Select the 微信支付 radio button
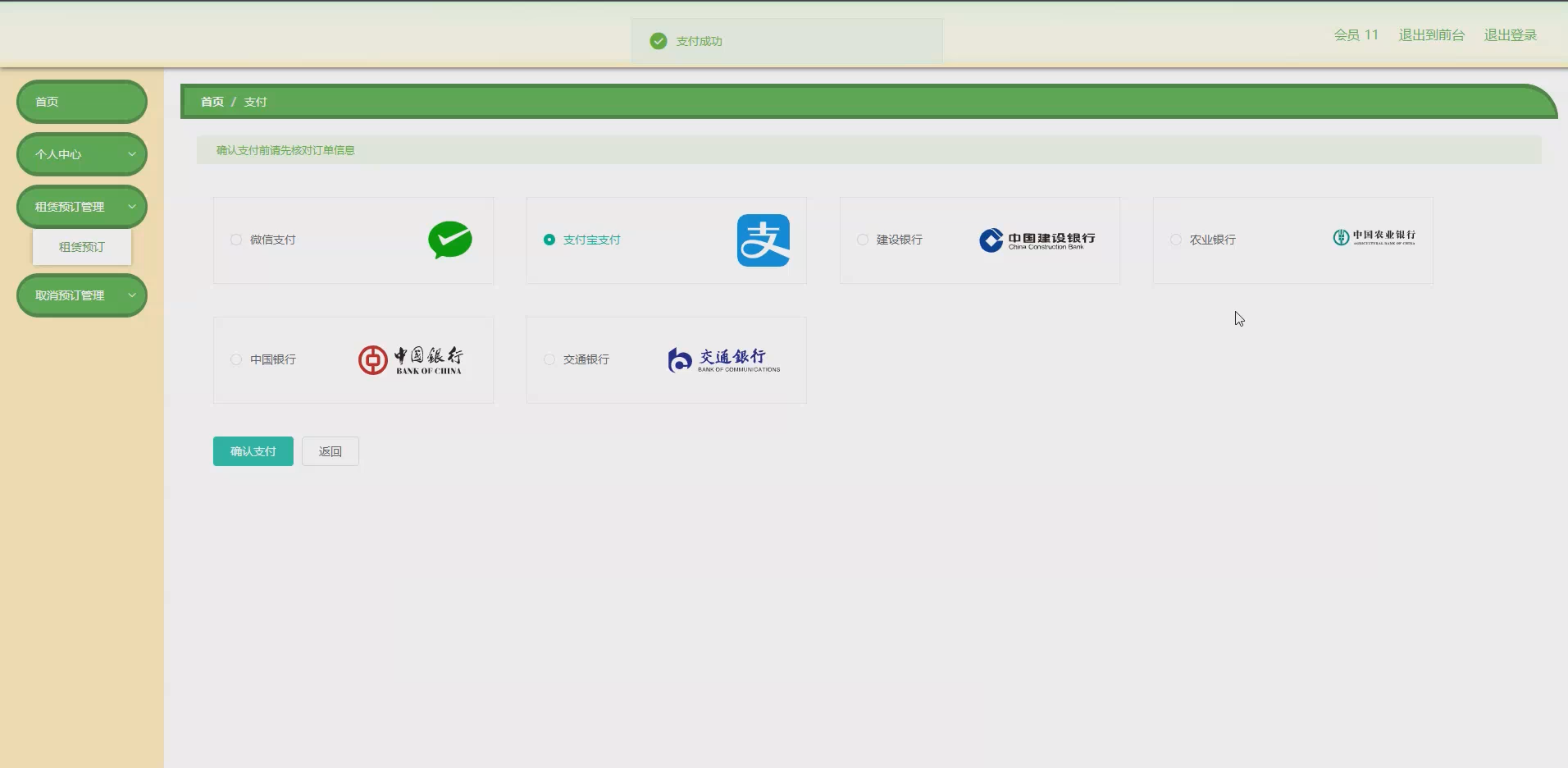Screen dimensions: 1568x768 236,240
